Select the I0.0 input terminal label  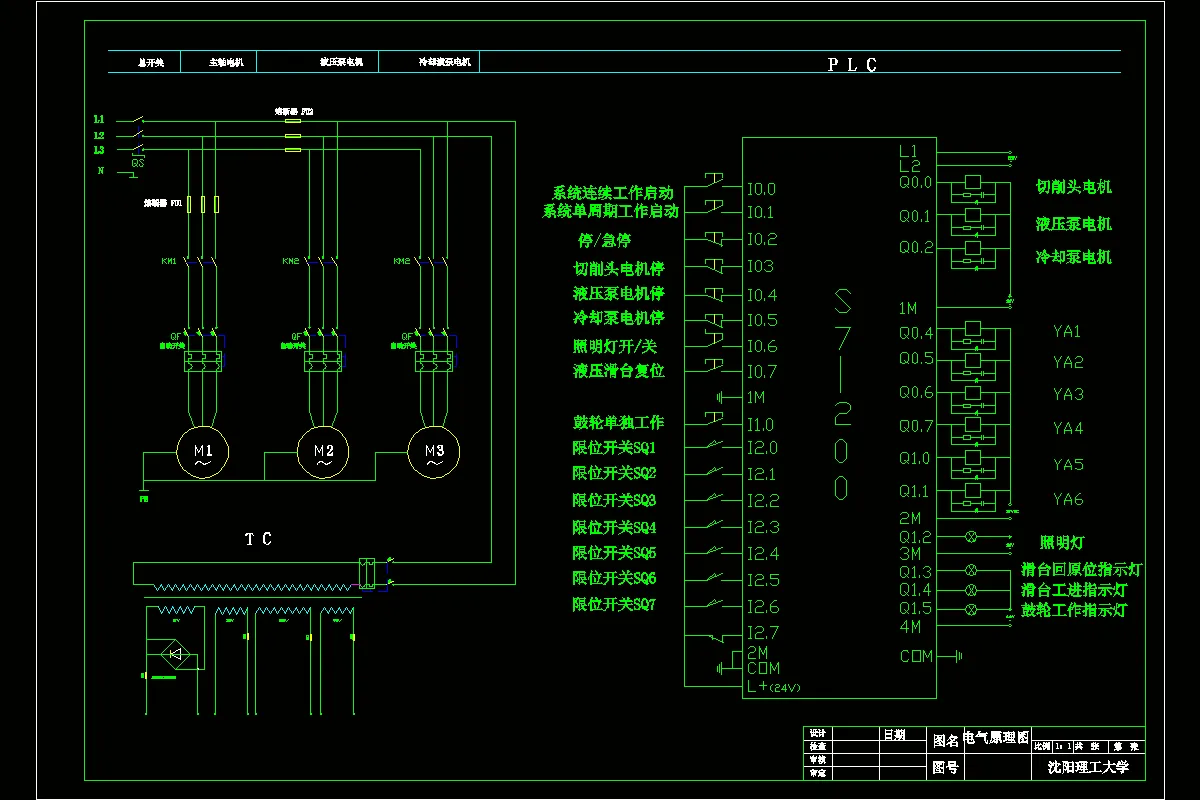click(761, 188)
